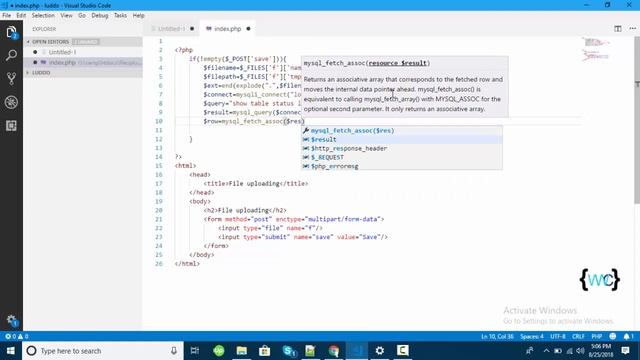Screen dimensions: 640x360
Task: Choose the $http_response_header suggestion
Action: (402, 149)
